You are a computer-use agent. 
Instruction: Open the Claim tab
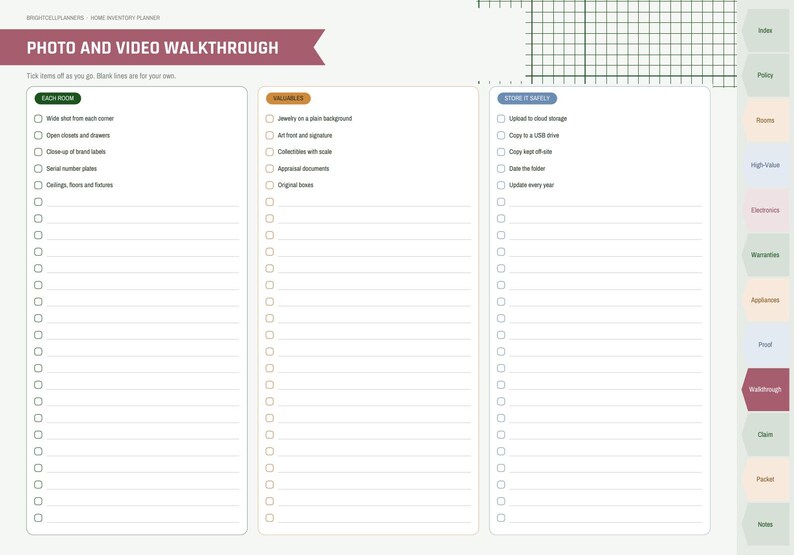coord(765,434)
